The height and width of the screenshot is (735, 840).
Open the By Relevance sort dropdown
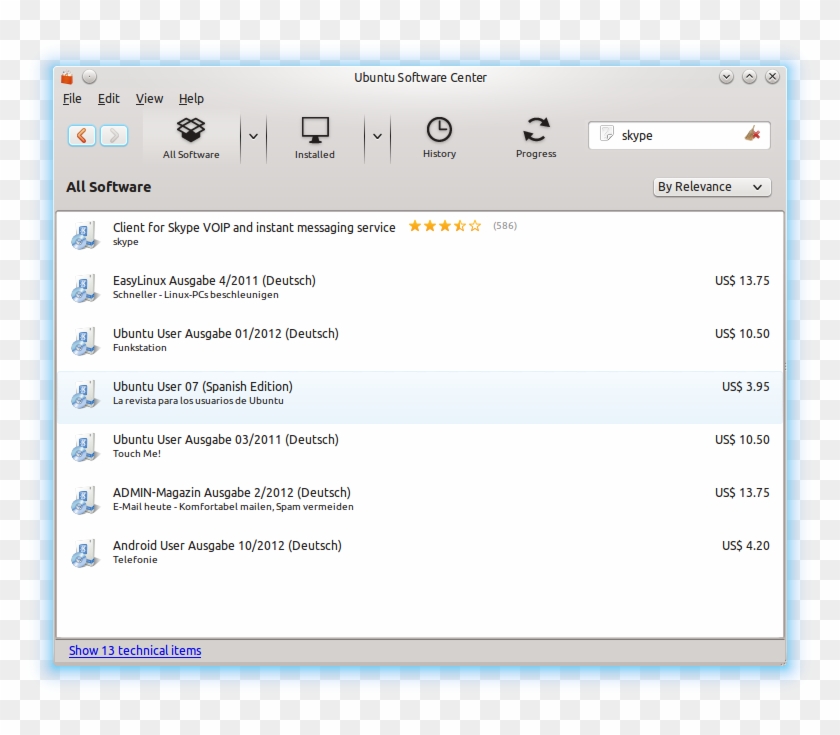coord(711,187)
